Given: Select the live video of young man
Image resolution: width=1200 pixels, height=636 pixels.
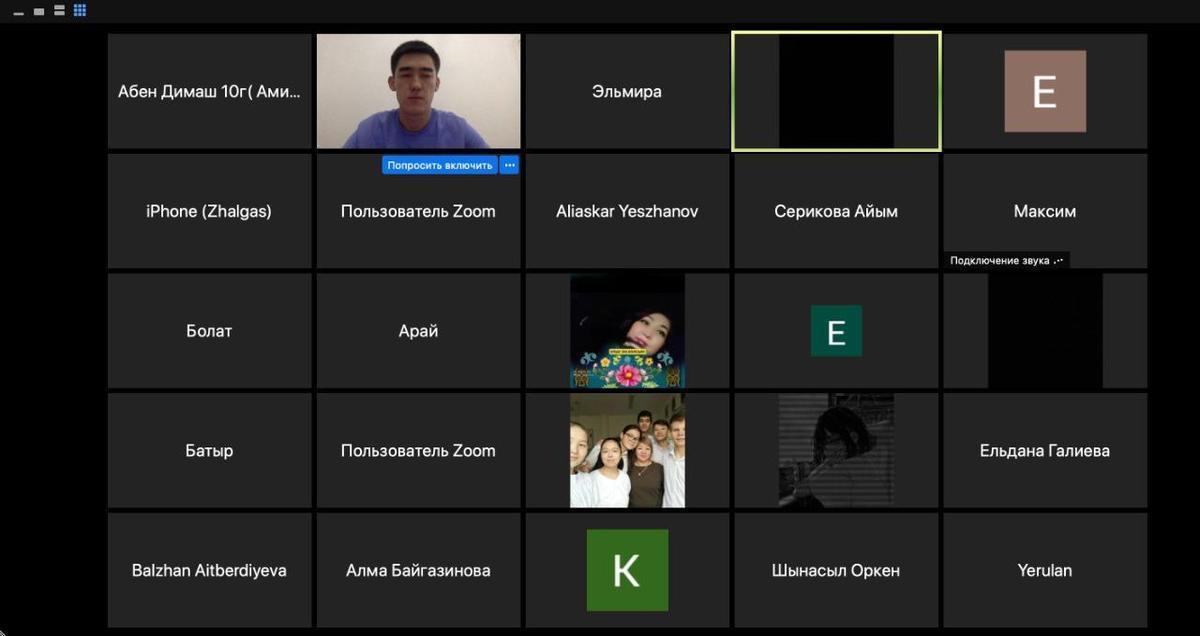Looking at the screenshot, I should 418,91.
